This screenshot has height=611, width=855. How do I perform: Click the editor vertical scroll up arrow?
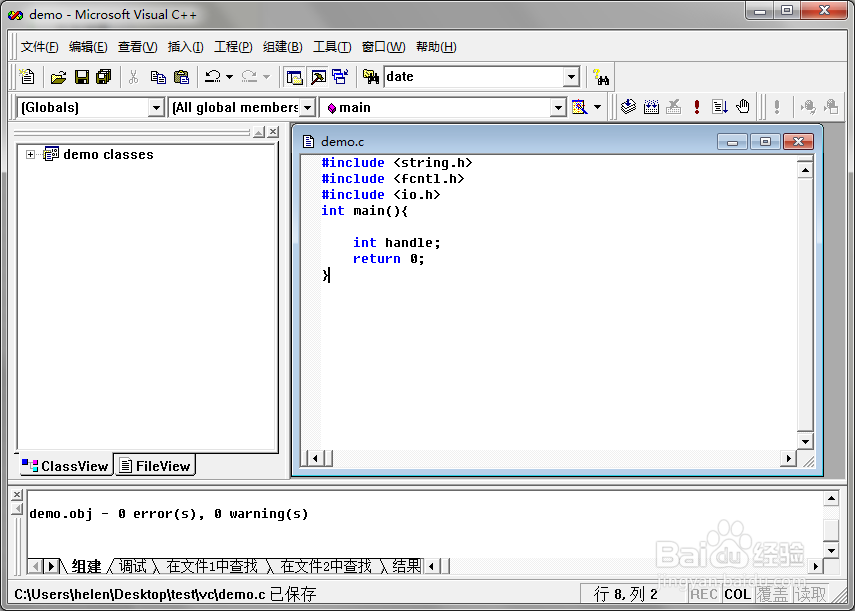pos(805,170)
